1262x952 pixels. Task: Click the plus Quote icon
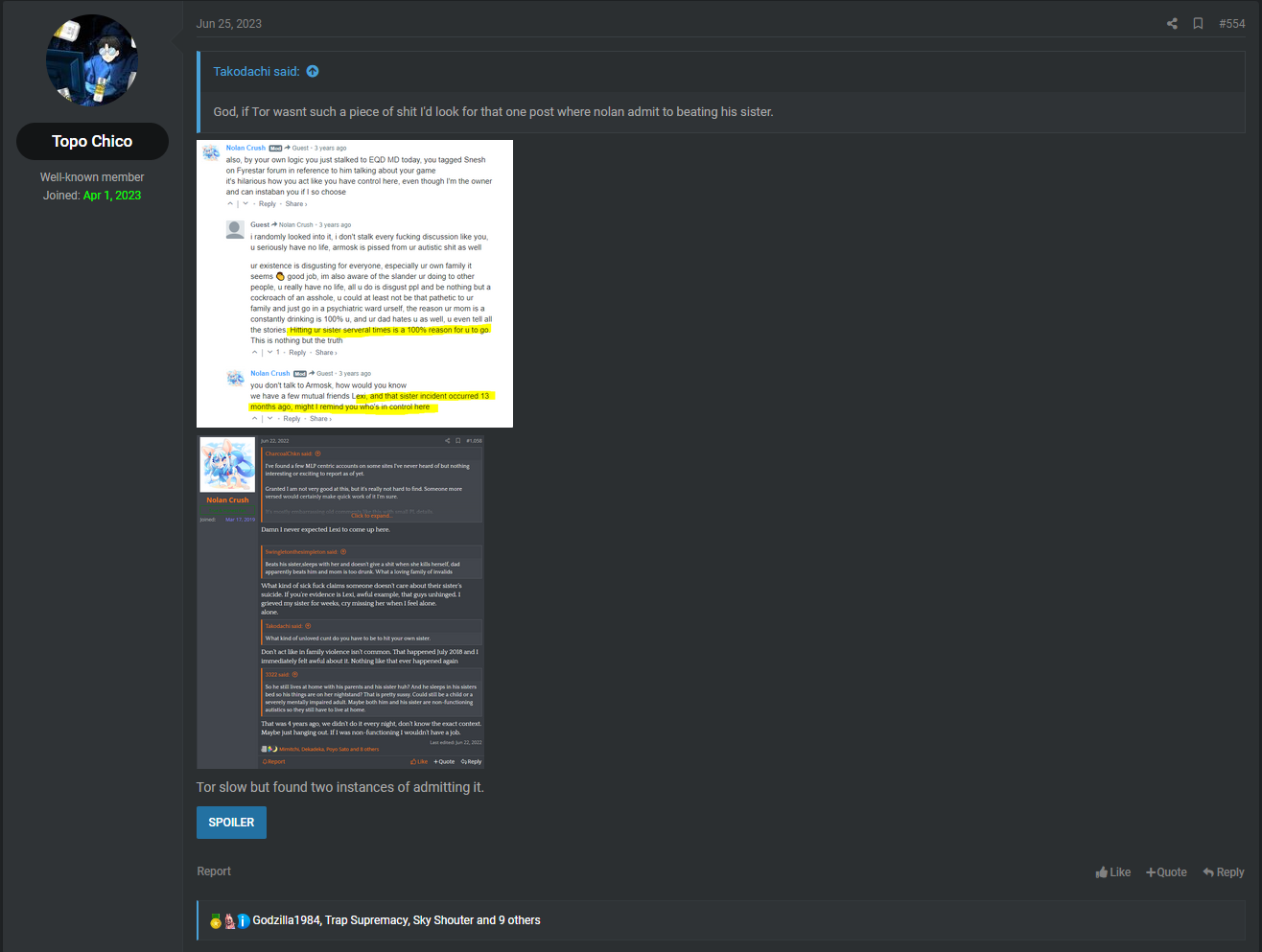(1151, 872)
